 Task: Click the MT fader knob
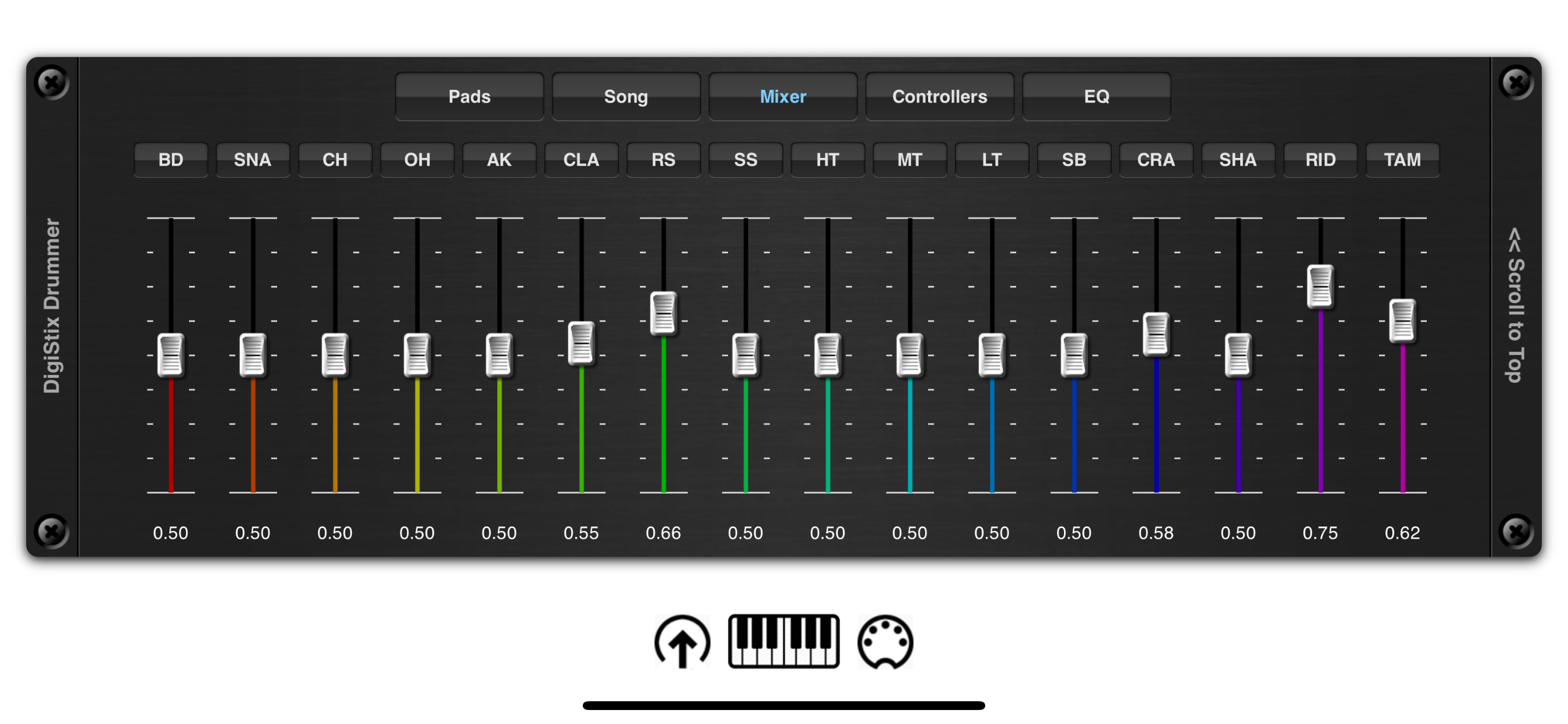[x=910, y=354]
